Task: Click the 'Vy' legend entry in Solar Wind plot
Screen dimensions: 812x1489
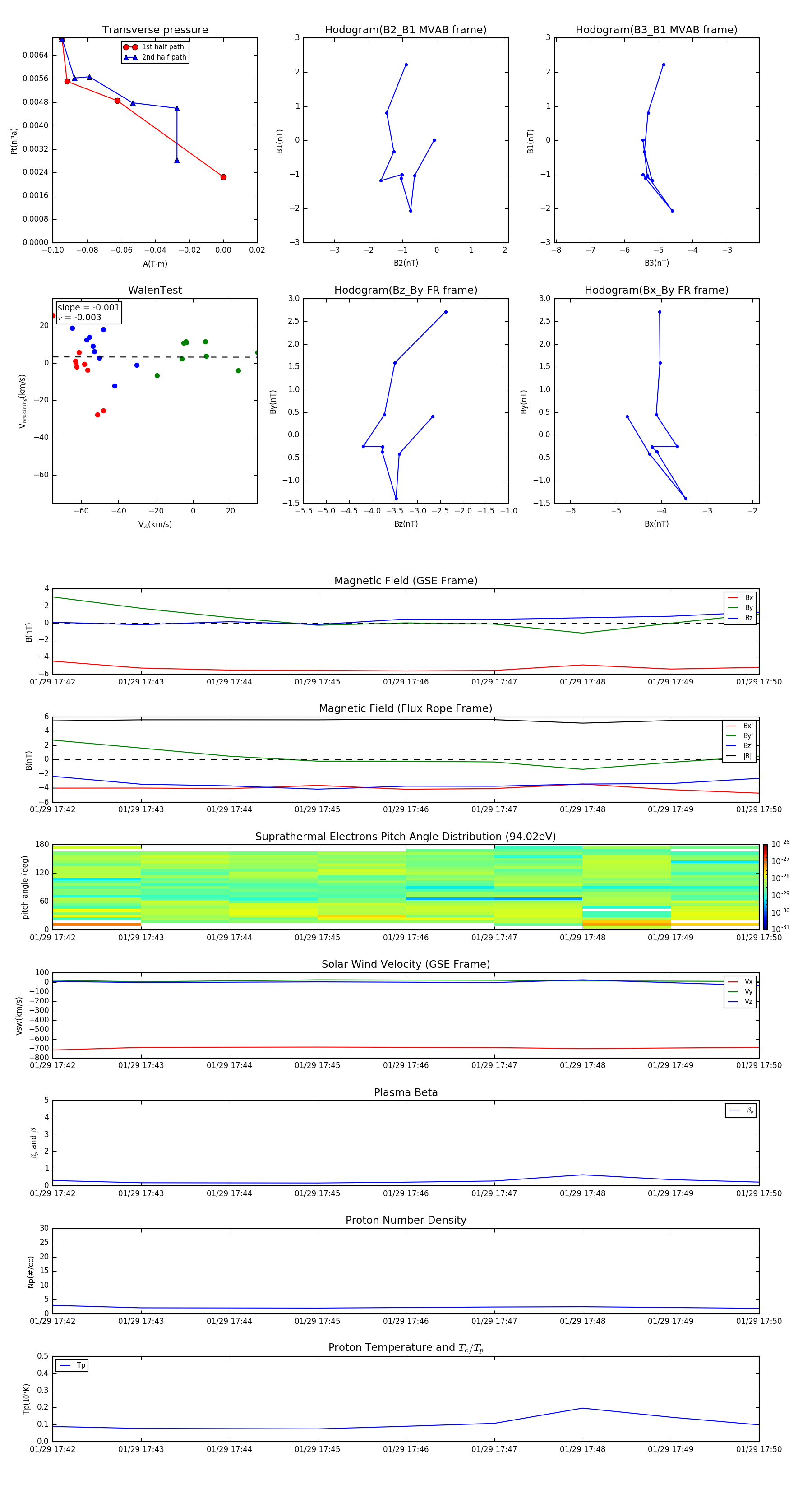Action: coord(740,991)
